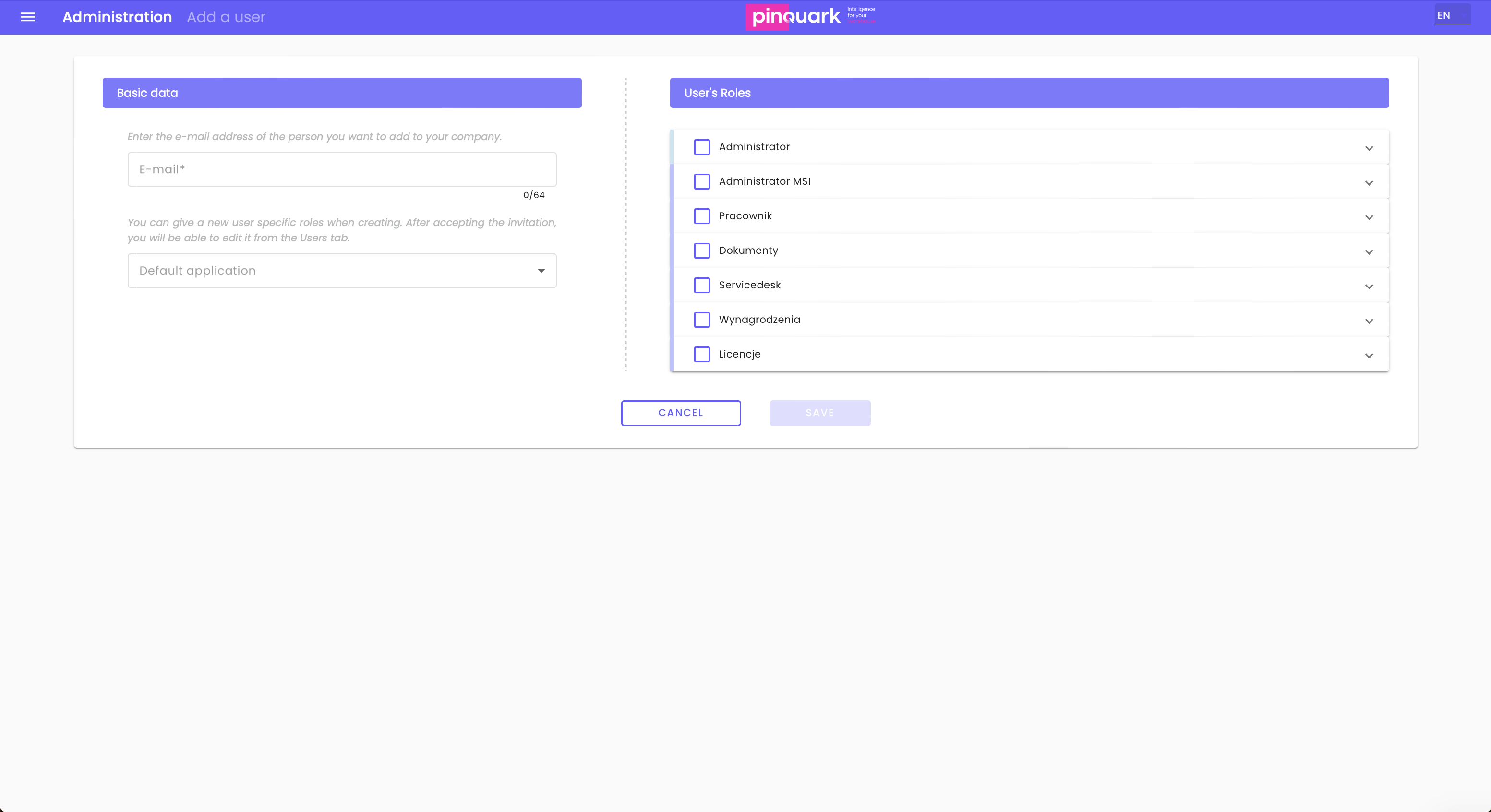Viewport: 1491px width, 812px height.
Task: Open the EN language selector
Action: (x=1452, y=15)
